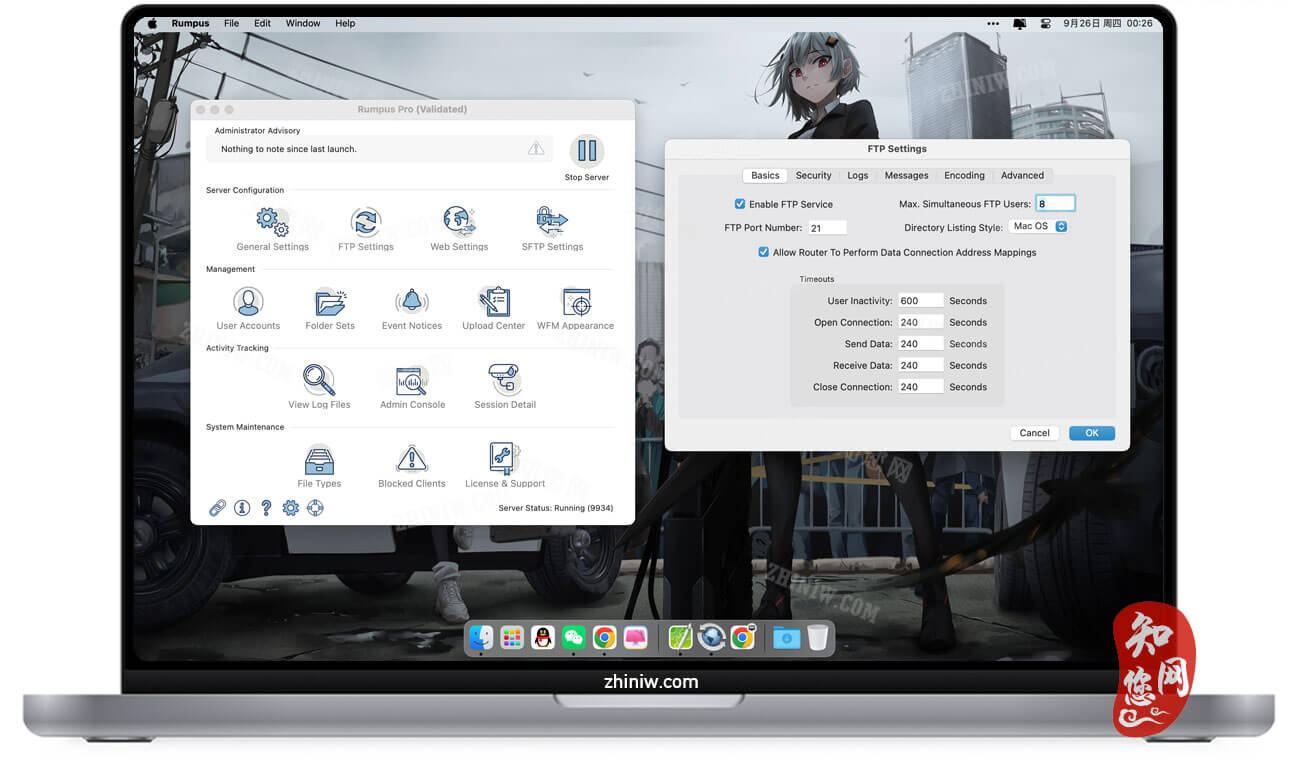
Task: Open the Blocked Clients warning icon
Action: [412, 459]
